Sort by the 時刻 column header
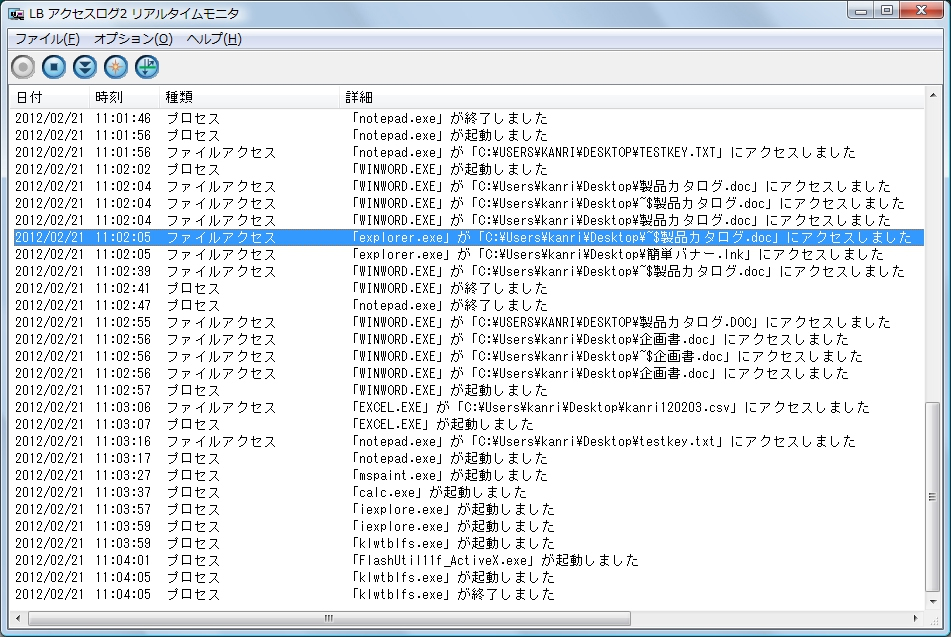The height and width of the screenshot is (637, 951). (109, 98)
